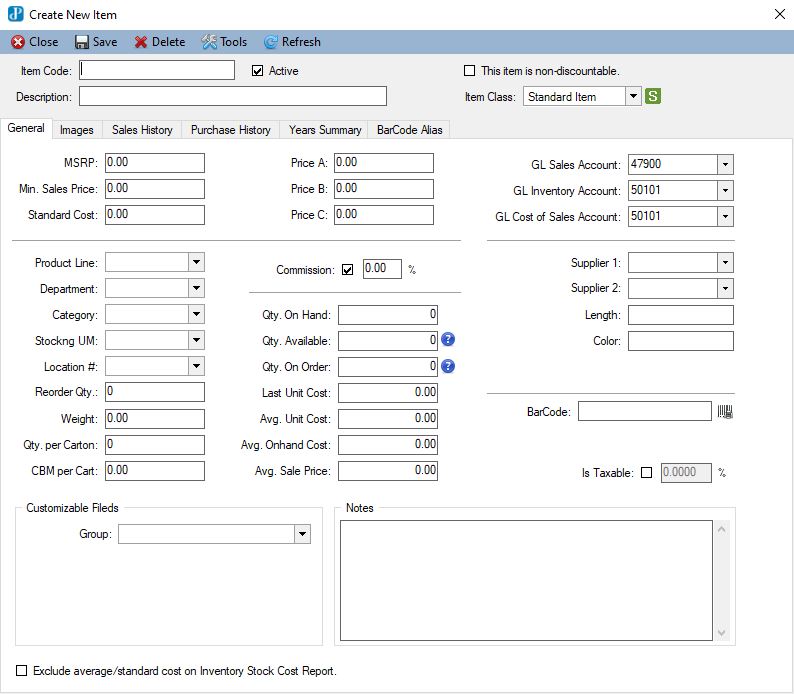The image size is (794, 694).
Task: Check 'This item is non-discountable' box
Action: 469,71
